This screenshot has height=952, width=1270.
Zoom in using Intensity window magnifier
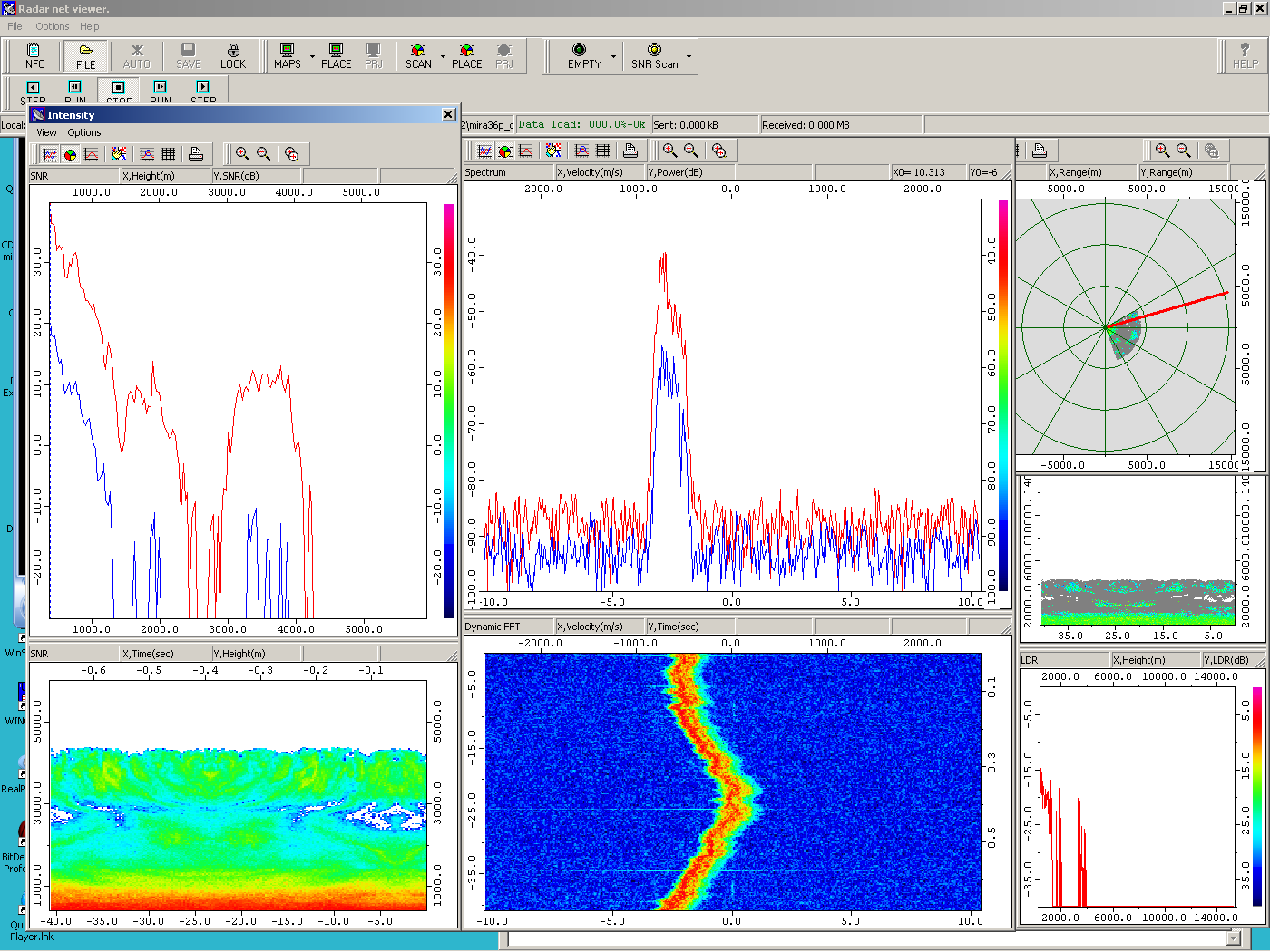pos(242,154)
